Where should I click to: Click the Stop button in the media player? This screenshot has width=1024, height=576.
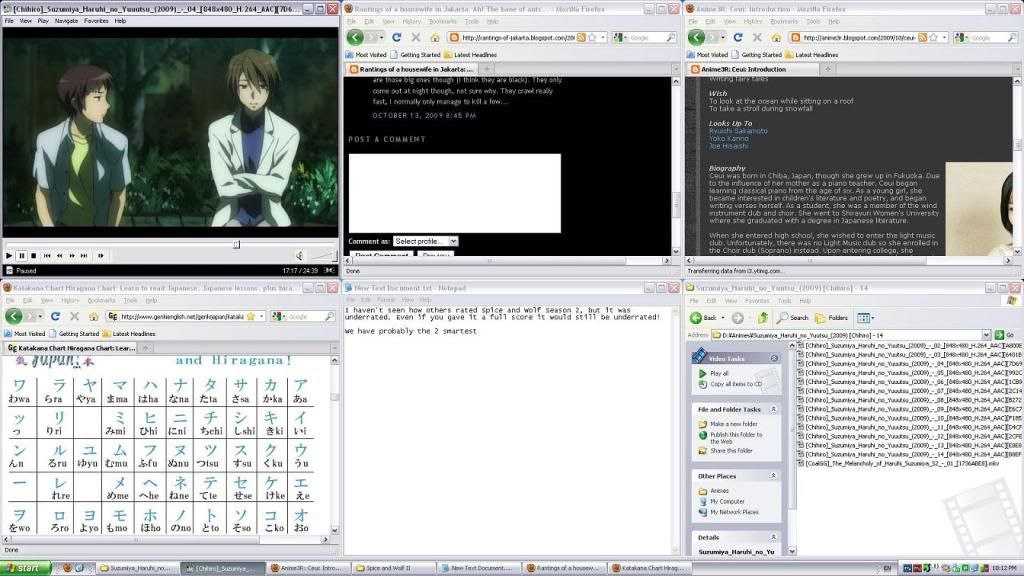click(x=34, y=256)
